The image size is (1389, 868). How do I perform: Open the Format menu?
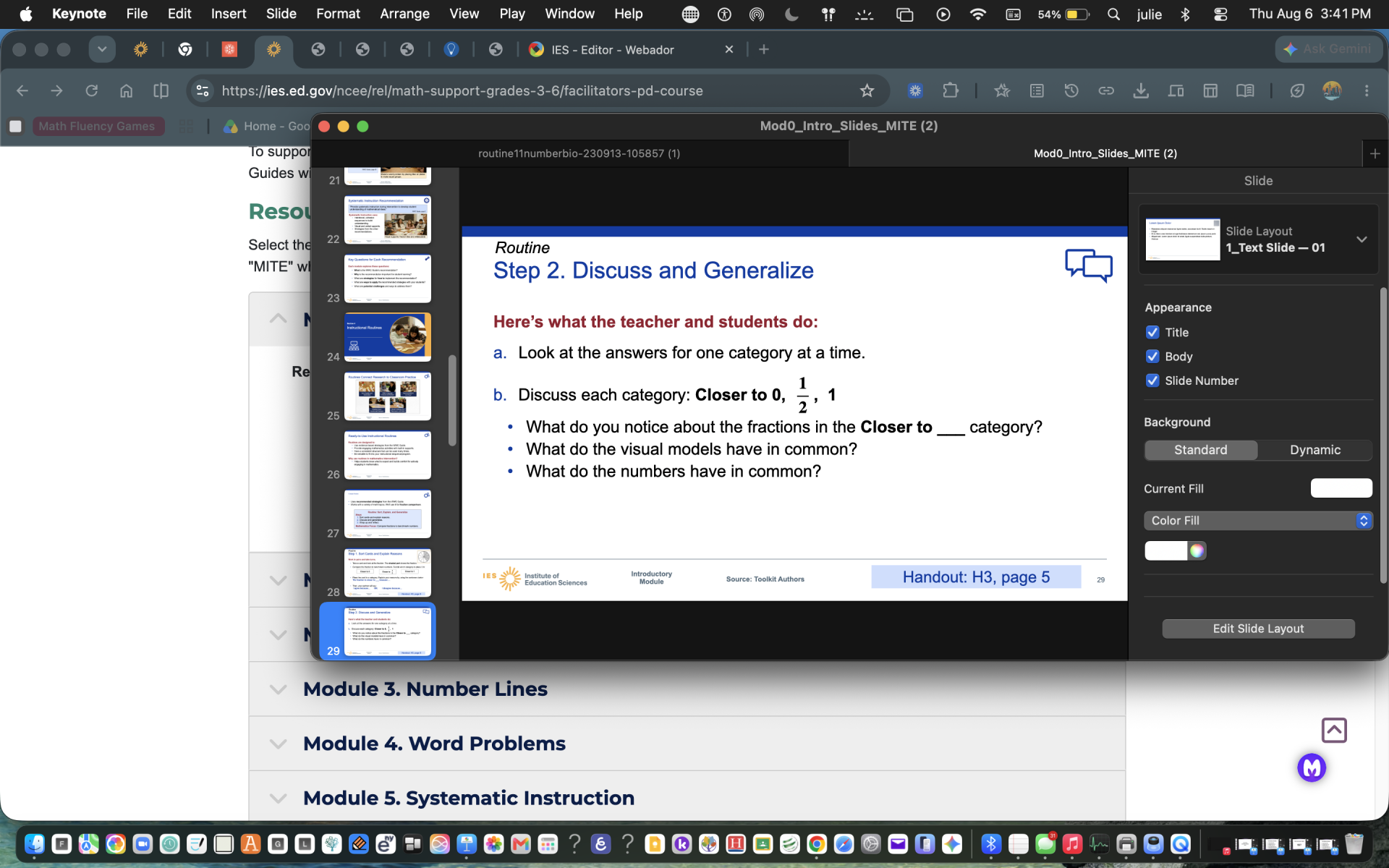point(338,14)
